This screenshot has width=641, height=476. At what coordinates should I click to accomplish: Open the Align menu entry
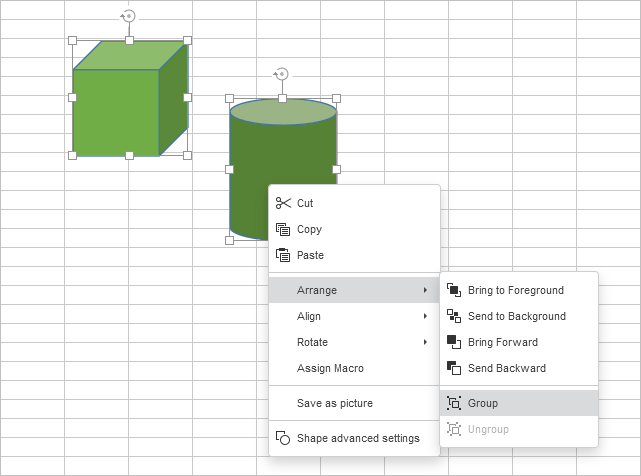[309, 316]
